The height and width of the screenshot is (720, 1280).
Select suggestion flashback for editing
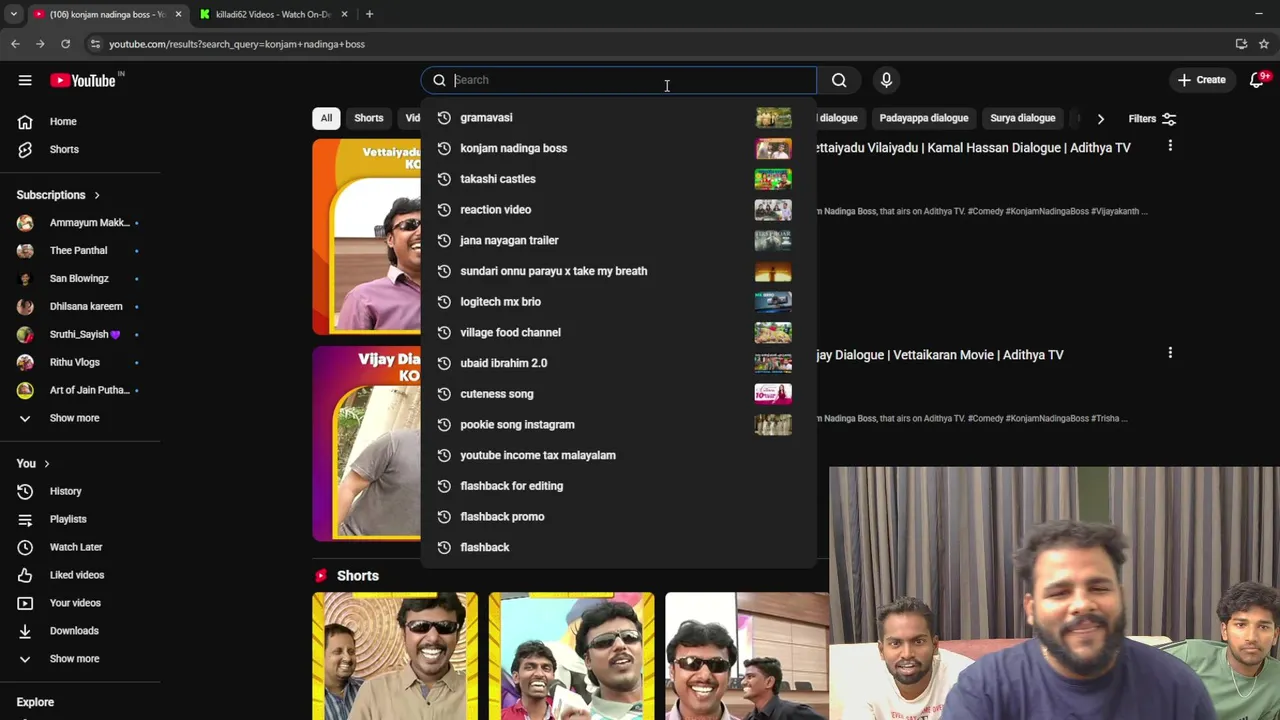tap(618, 486)
